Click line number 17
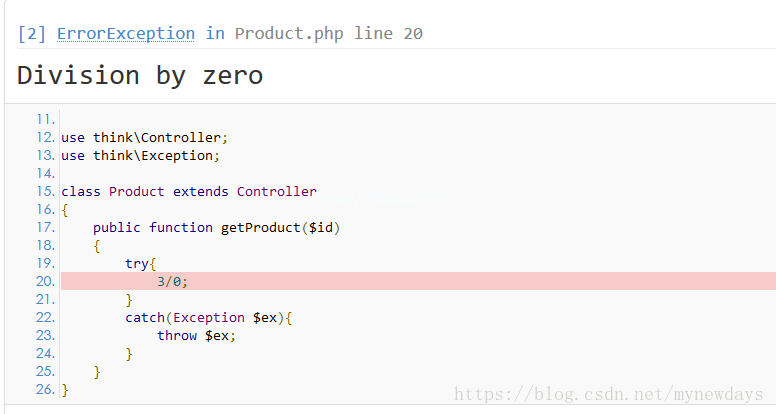The width and height of the screenshot is (776, 414). pos(45,227)
